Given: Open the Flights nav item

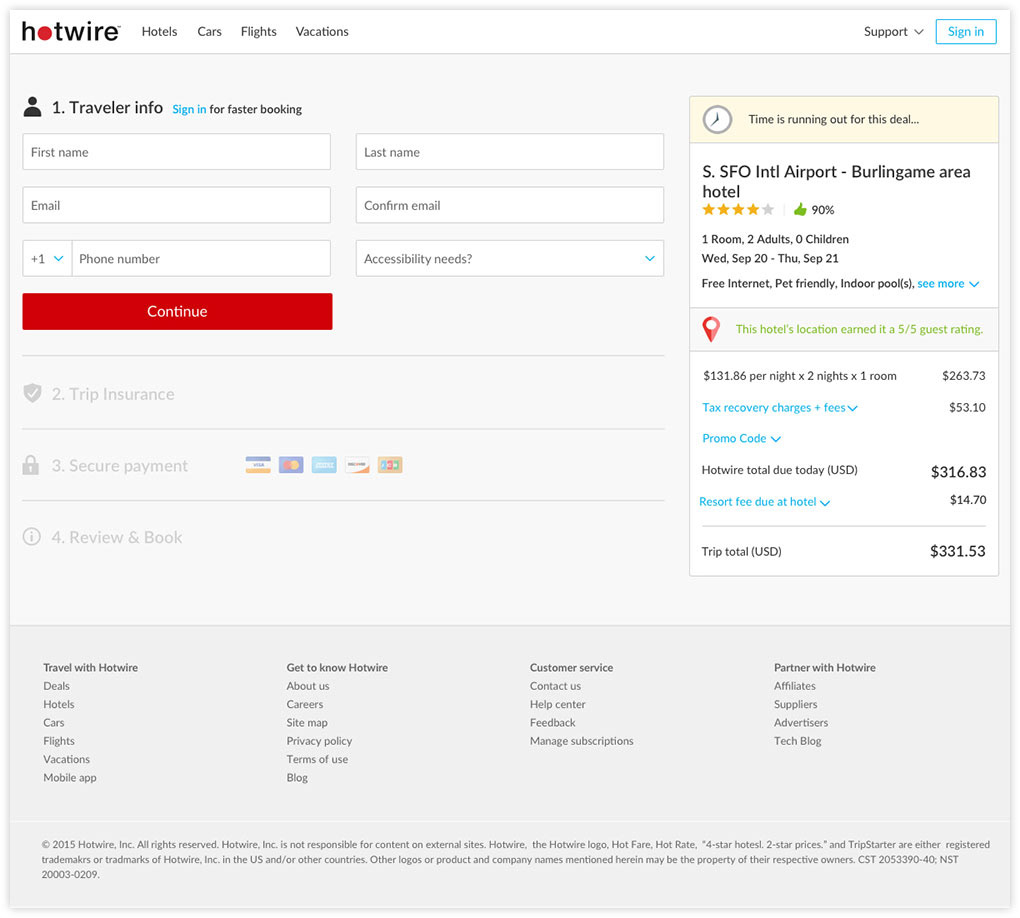Looking at the screenshot, I should (258, 32).
